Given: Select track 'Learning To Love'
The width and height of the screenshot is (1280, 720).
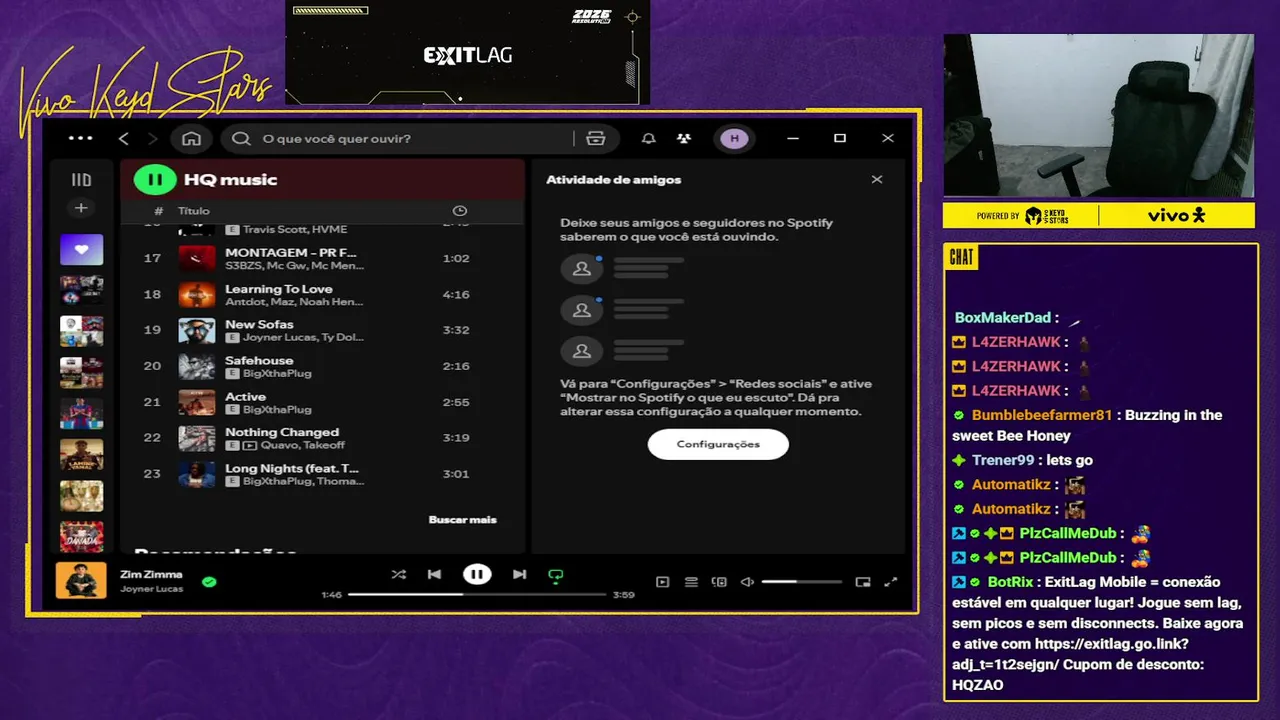Looking at the screenshot, I should point(322,295).
